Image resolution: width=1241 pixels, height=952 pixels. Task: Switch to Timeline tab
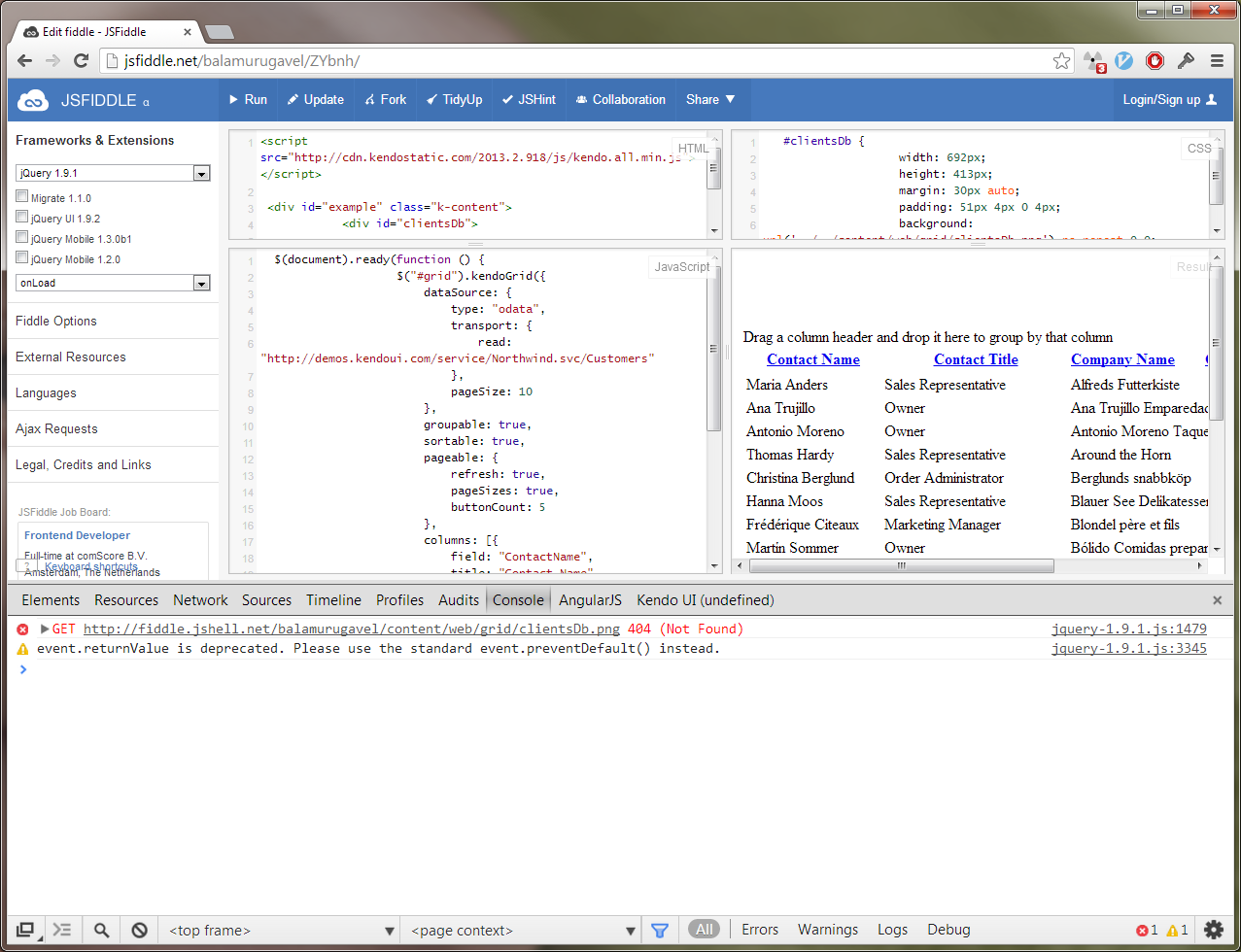pos(333,600)
